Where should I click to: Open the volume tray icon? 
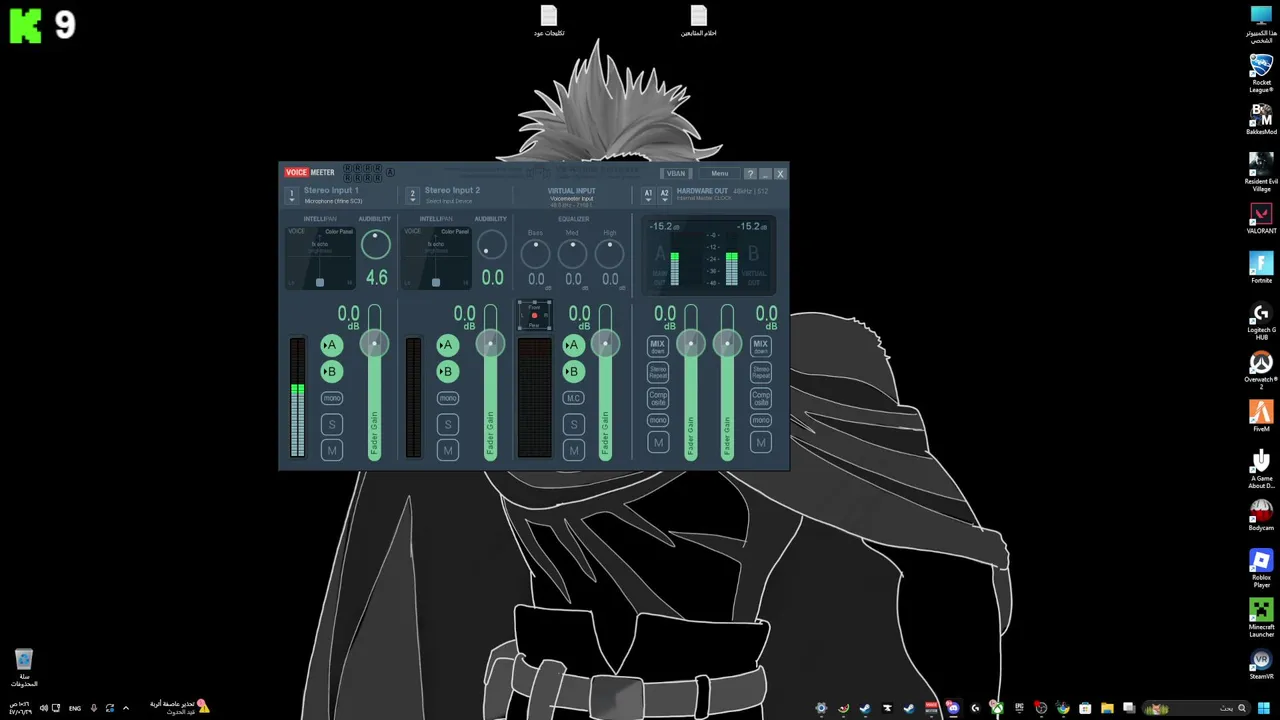point(43,708)
